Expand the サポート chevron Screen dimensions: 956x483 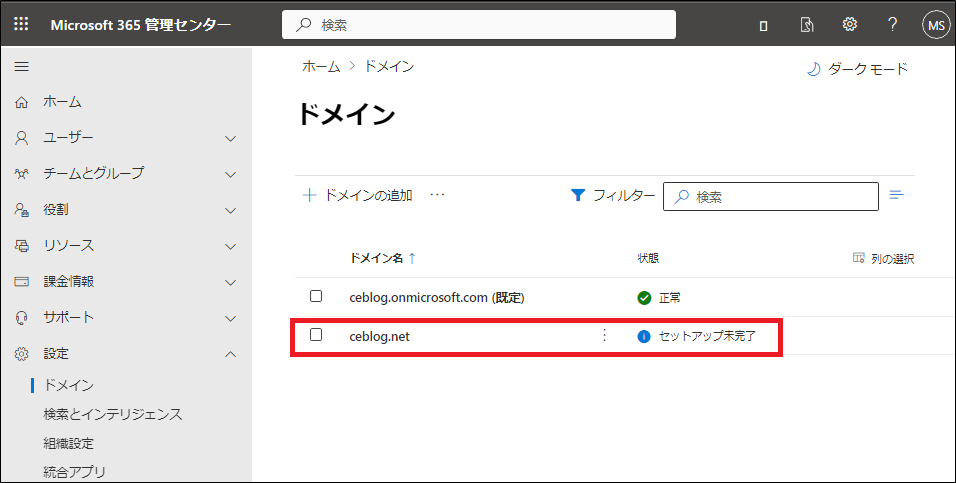coord(230,318)
